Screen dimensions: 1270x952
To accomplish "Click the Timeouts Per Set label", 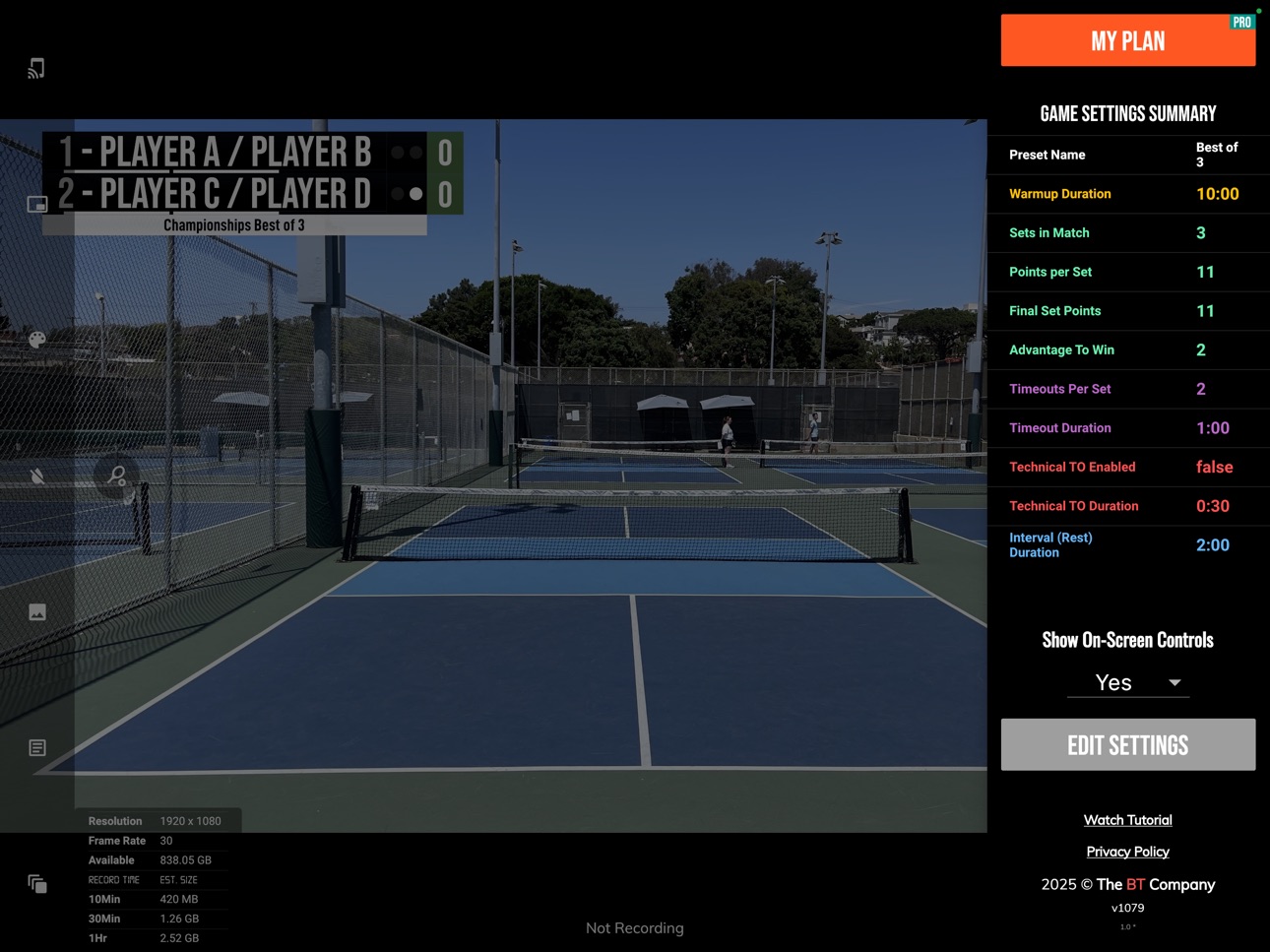I will click(1060, 389).
